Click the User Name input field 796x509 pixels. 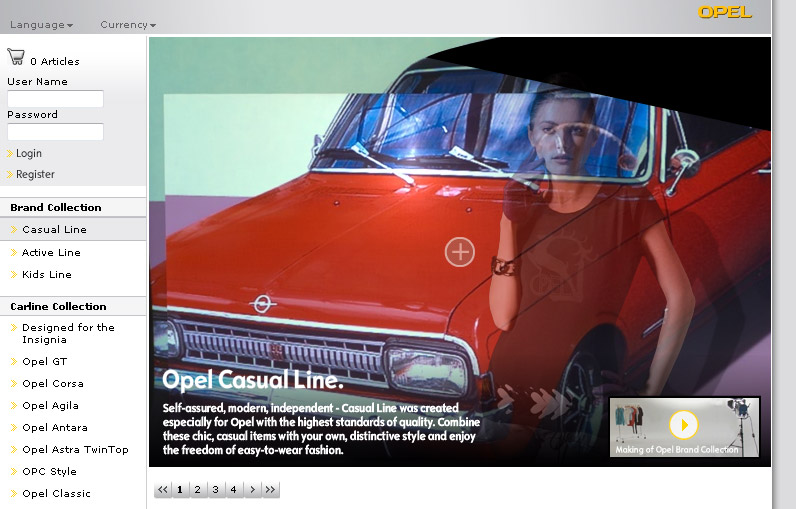[55, 99]
